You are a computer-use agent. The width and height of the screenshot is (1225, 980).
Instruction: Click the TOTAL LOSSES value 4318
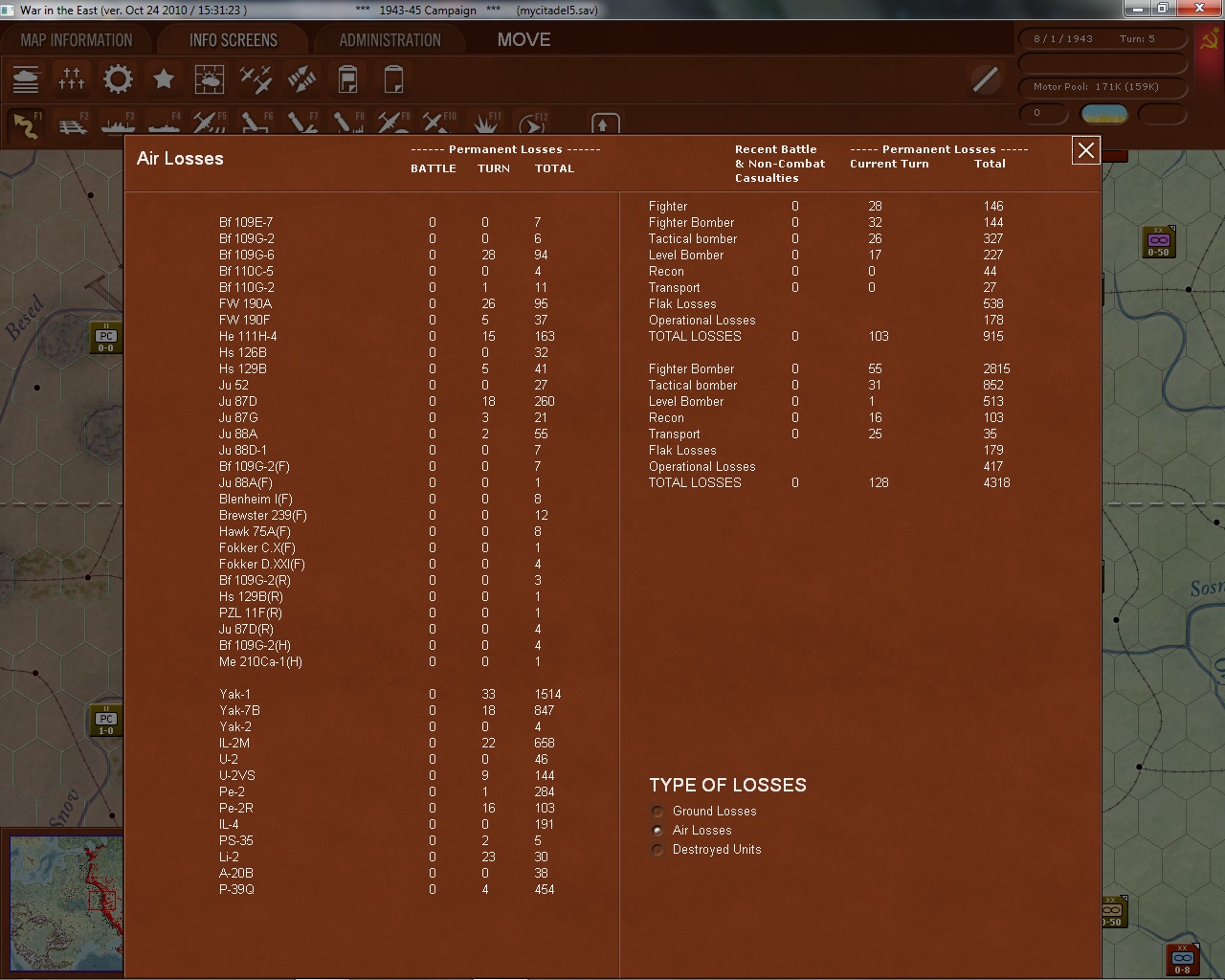click(x=996, y=482)
